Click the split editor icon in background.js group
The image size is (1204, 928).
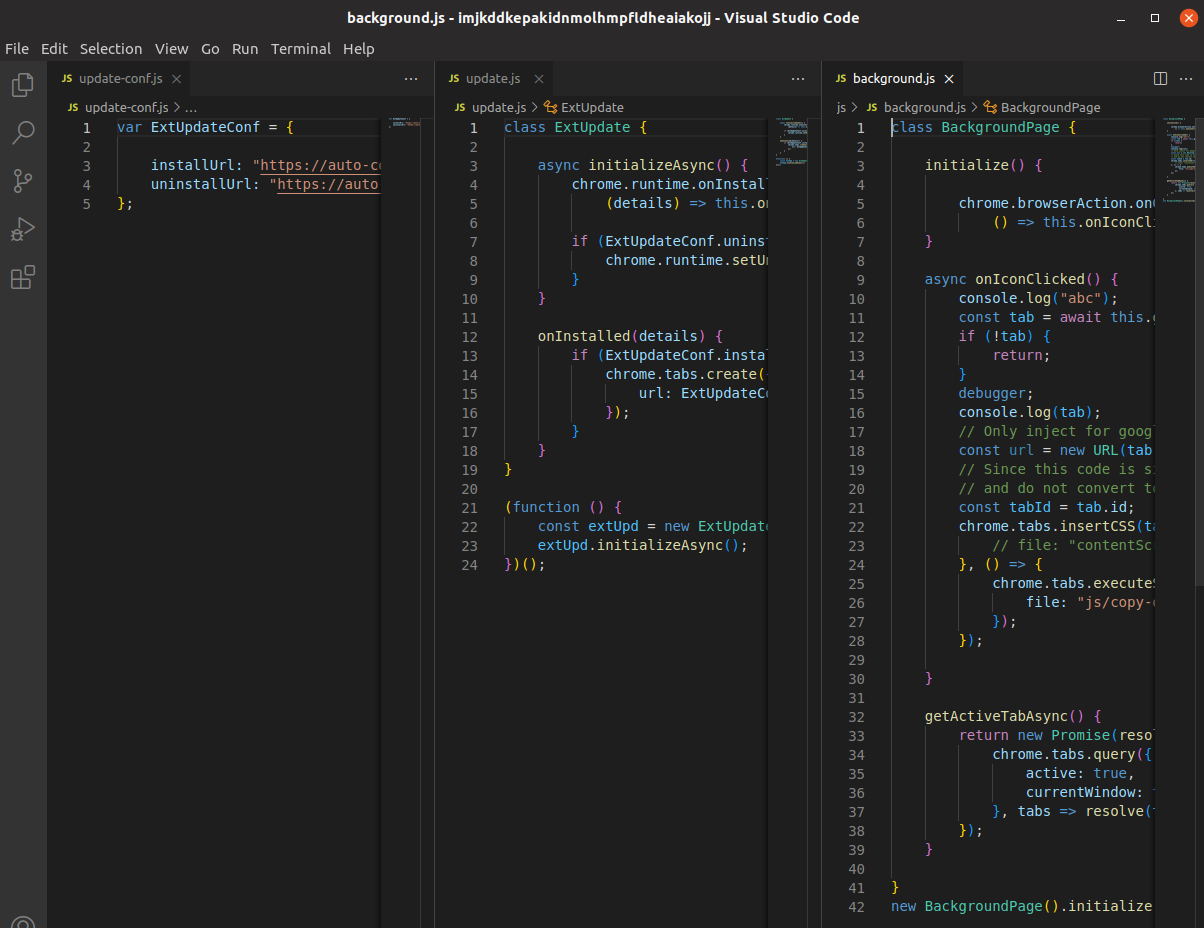coord(1160,78)
